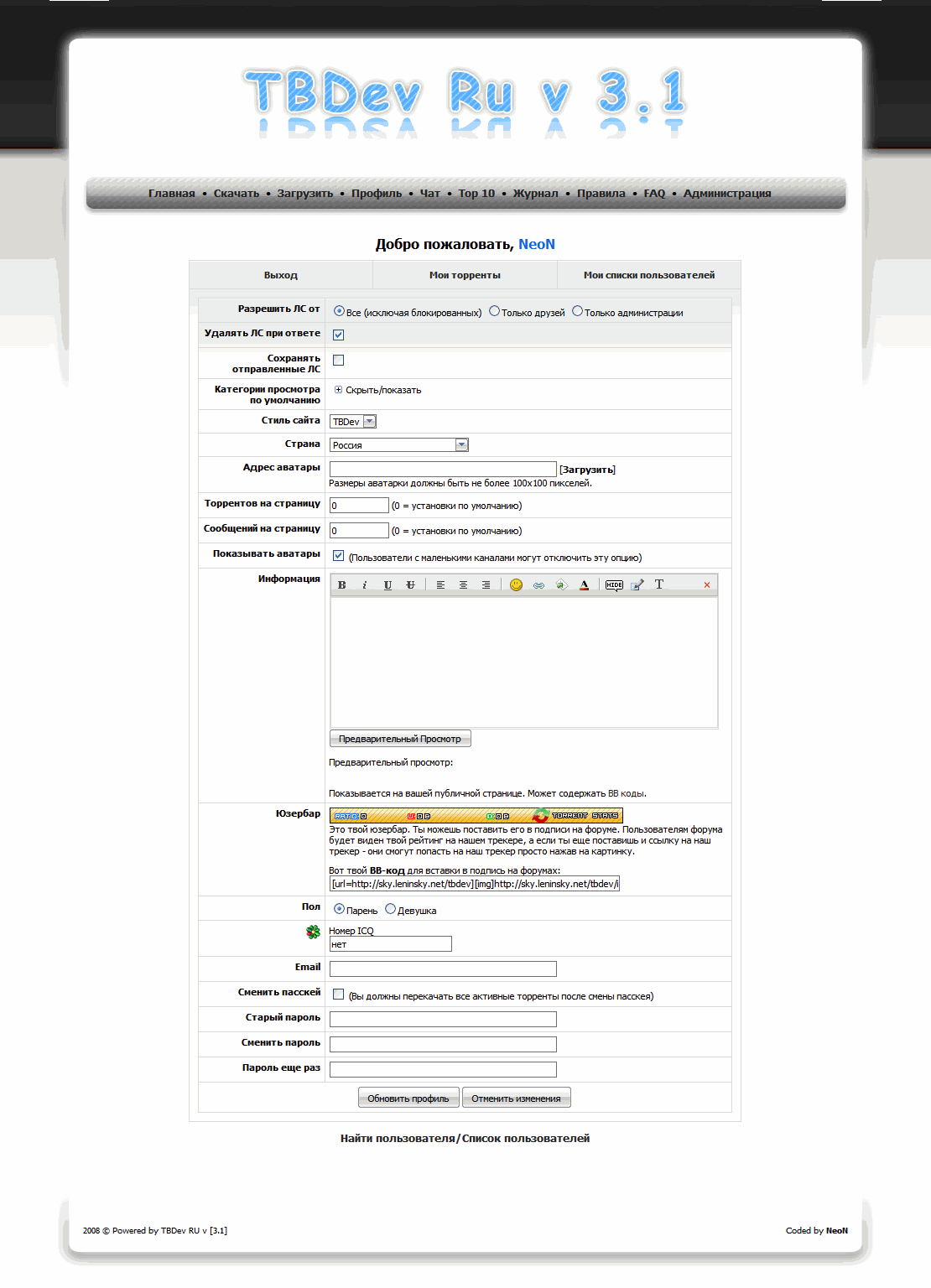The height and width of the screenshot is (1288, 931).
Task: Open Правила in the navigation bar
Action: [x=601, y=194]
